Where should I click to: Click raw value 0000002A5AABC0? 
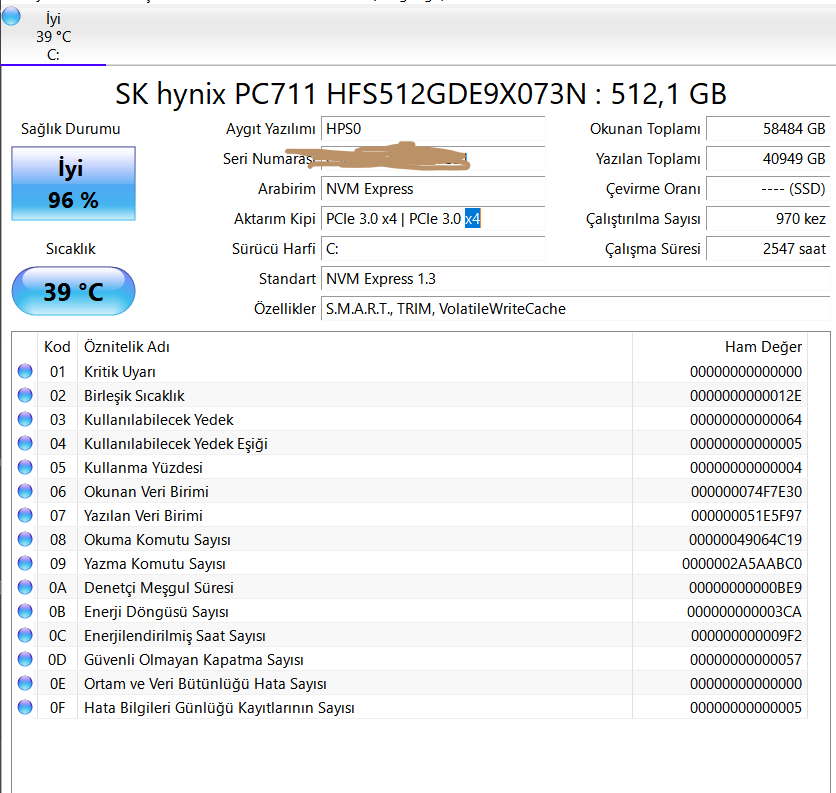[742, 564]
